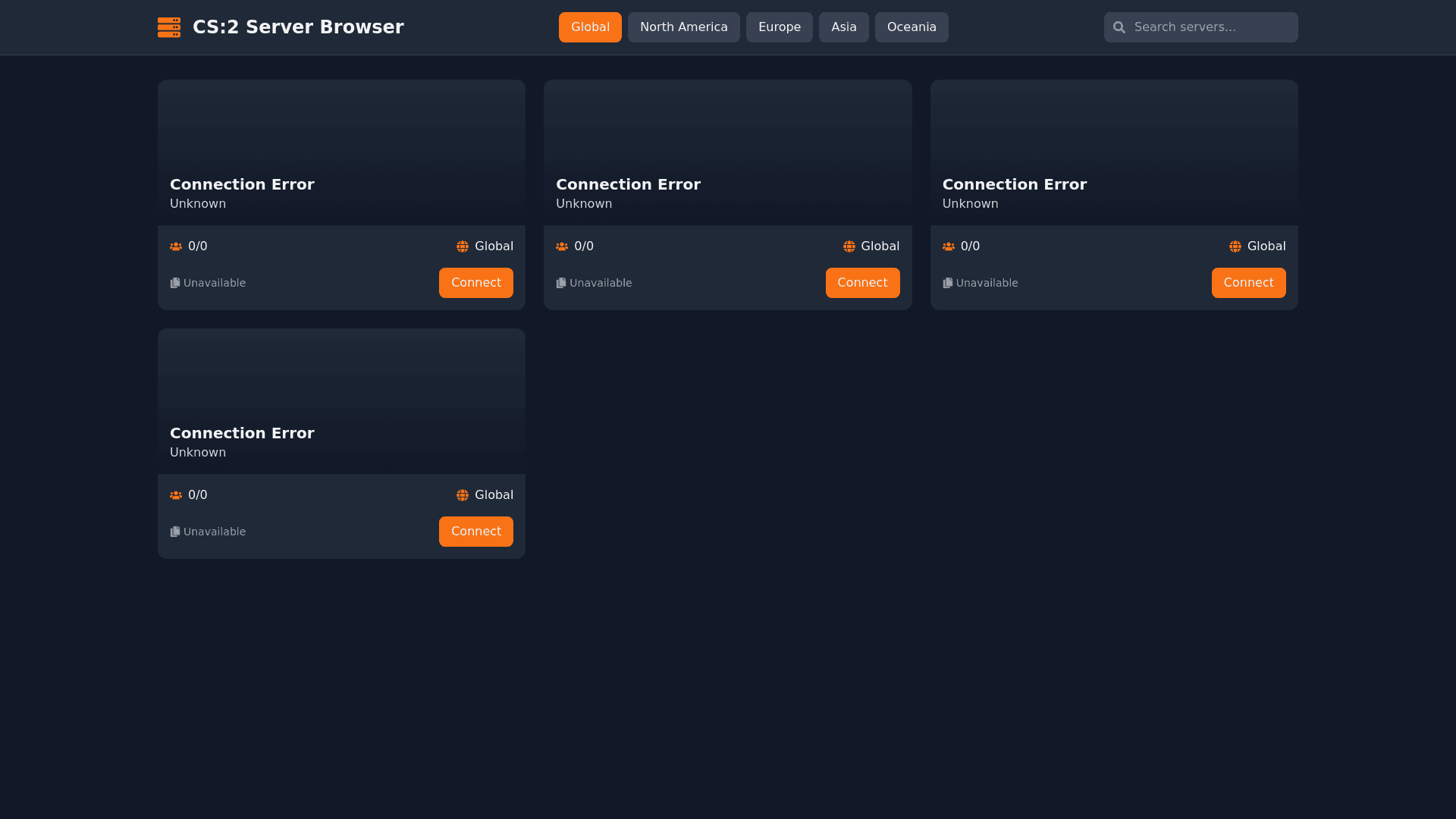This screenshot has height=819, width=1456.
Task: Click the server stack logo icon
Action: 168,27
